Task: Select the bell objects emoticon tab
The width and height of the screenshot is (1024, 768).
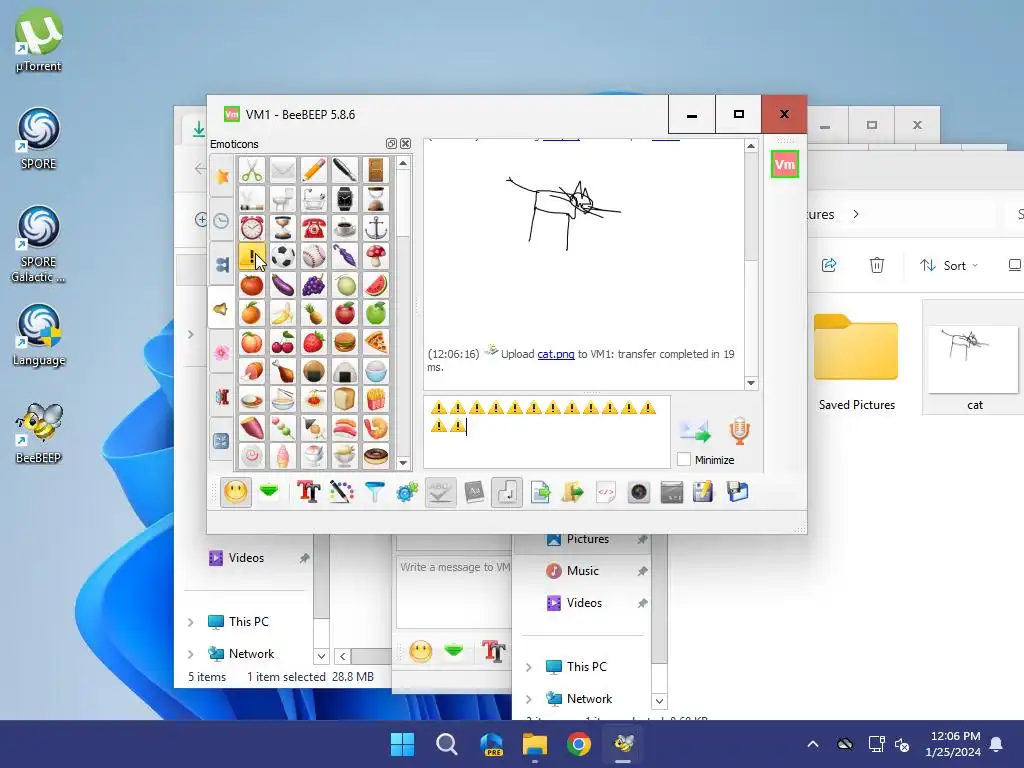Action: pos(222,308)
